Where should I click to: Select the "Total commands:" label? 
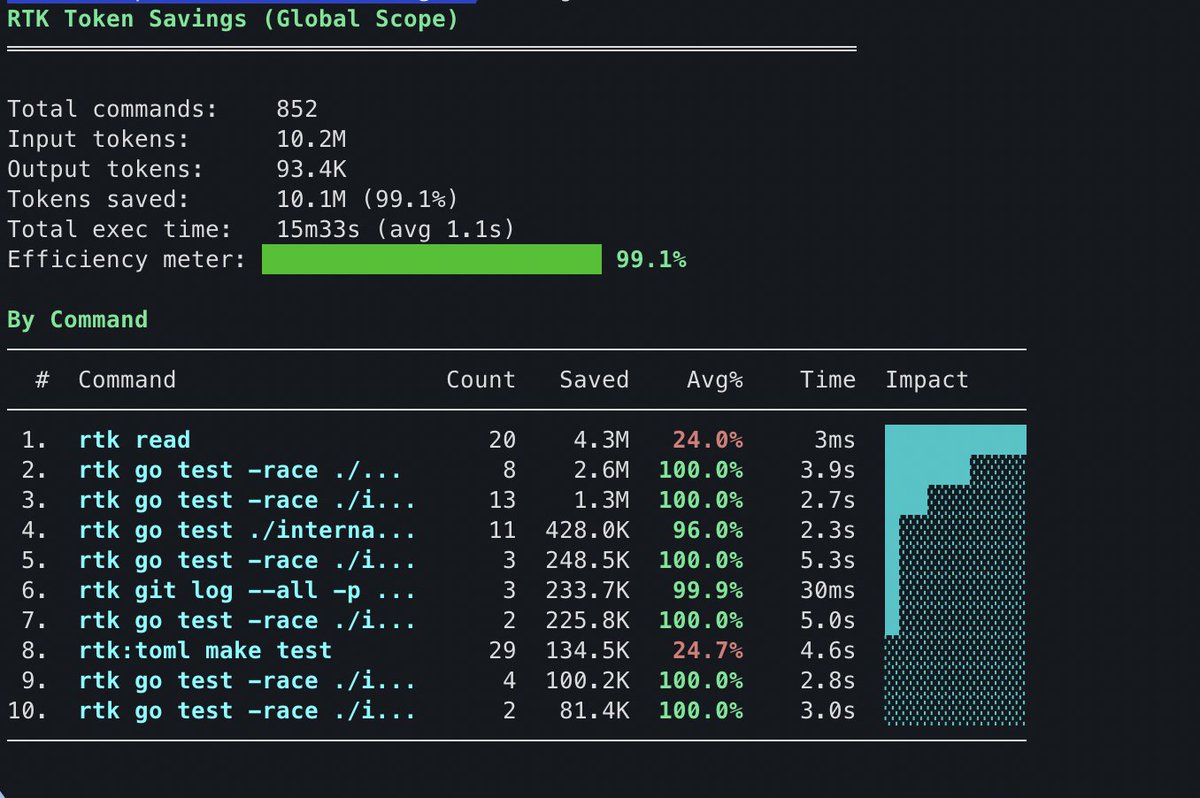tap(112, 110)
